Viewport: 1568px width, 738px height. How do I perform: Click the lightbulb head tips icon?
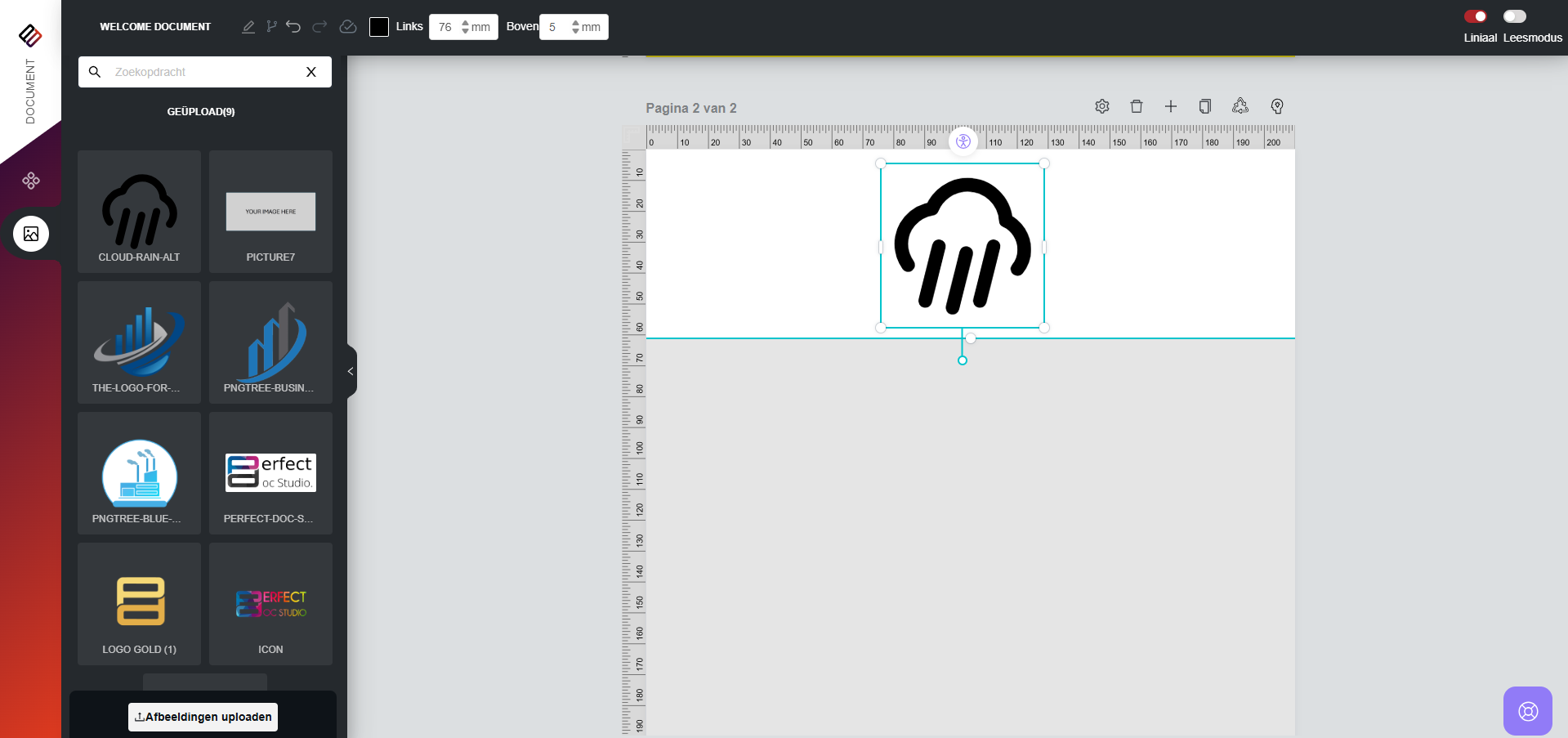[x=1277, y=106]
